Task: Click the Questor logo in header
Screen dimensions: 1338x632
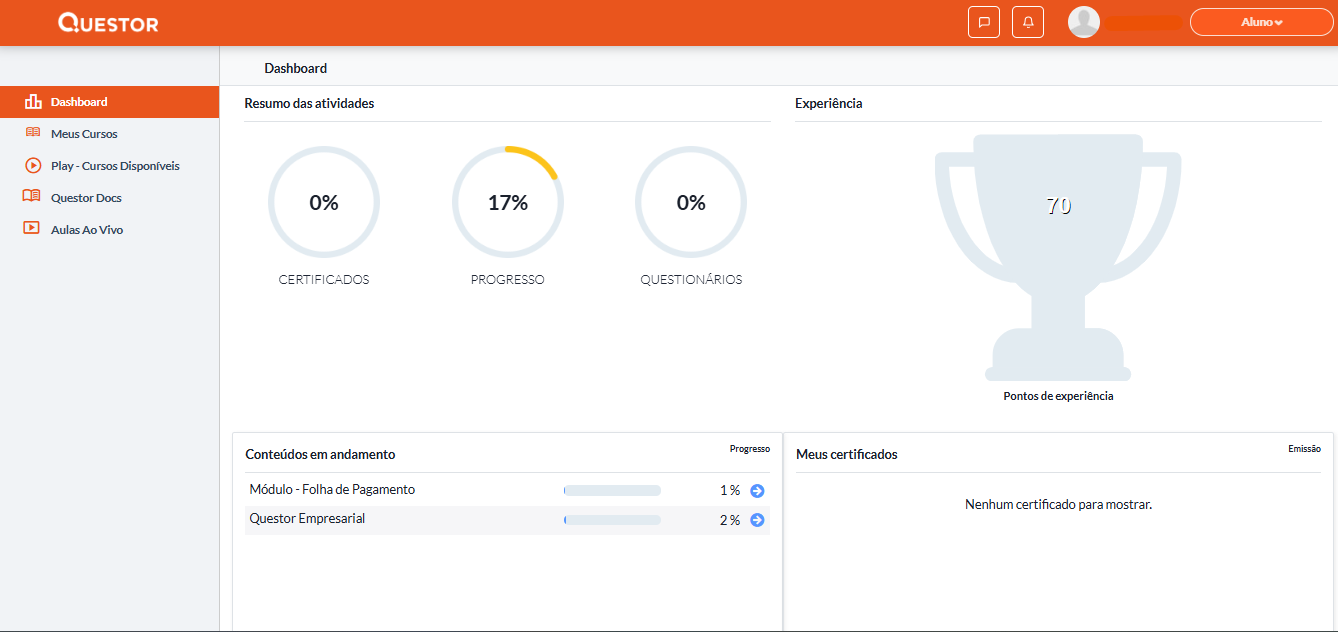Action: click(x=108, y=23)
